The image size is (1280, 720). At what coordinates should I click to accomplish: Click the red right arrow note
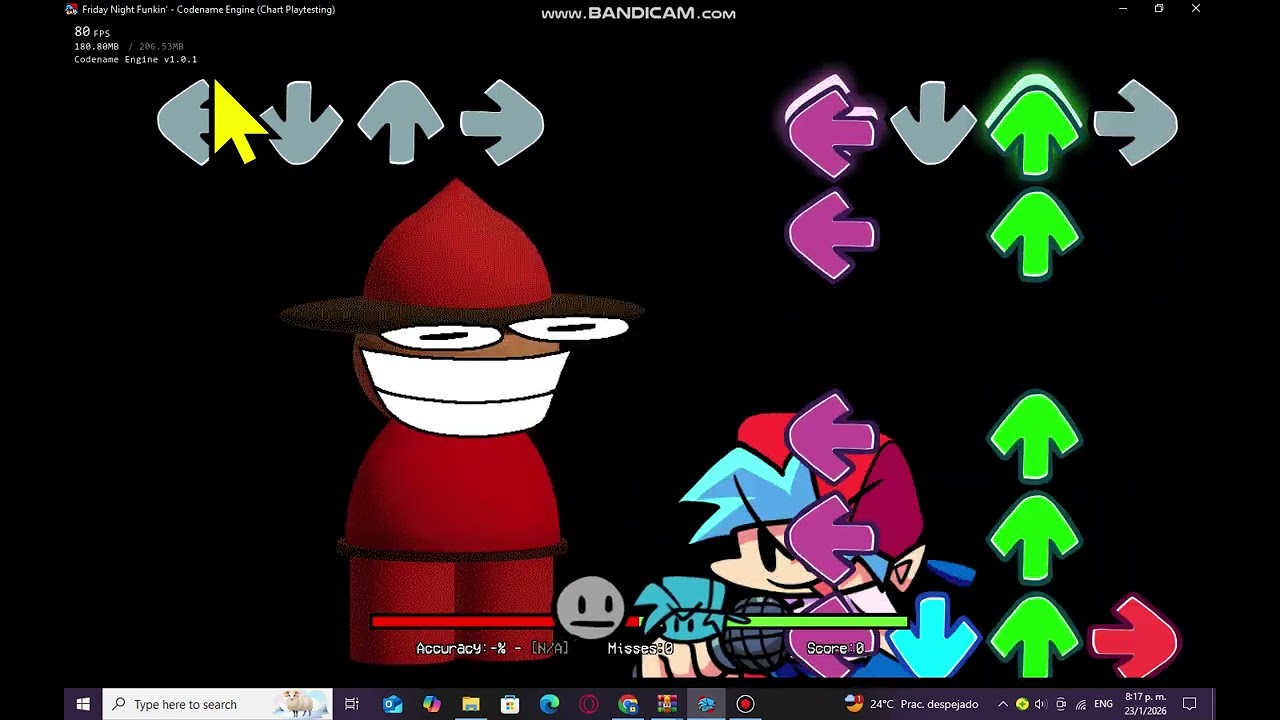pyautogui.click(x=1135, y=637)
